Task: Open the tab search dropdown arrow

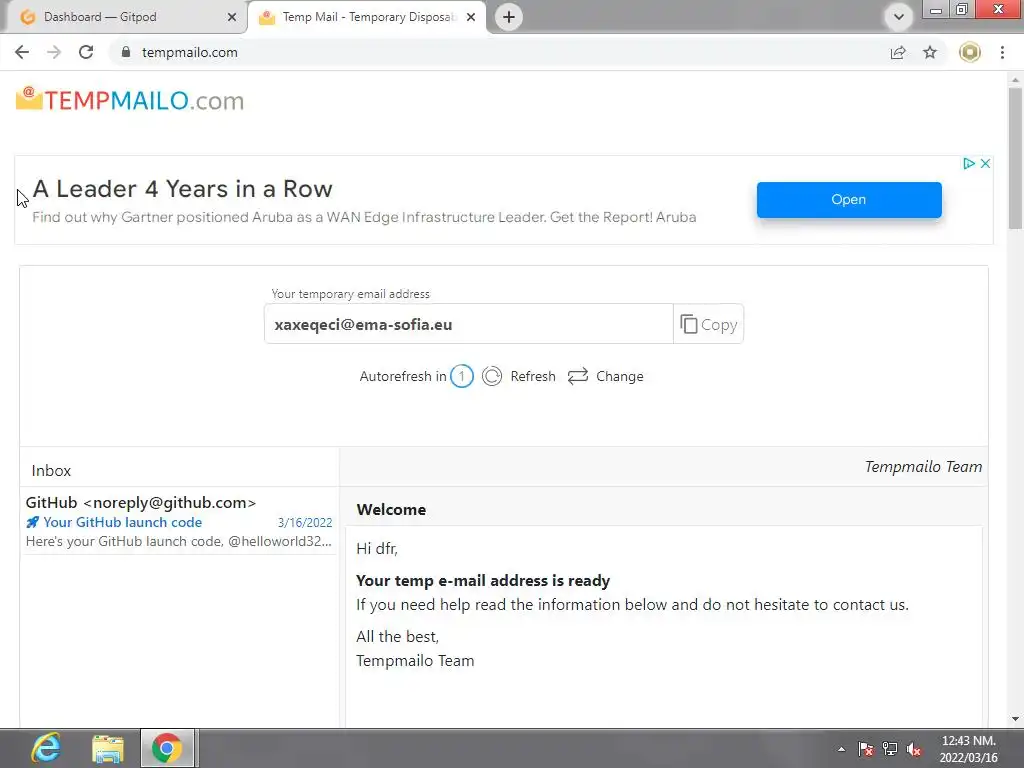Action: [899, 17]
